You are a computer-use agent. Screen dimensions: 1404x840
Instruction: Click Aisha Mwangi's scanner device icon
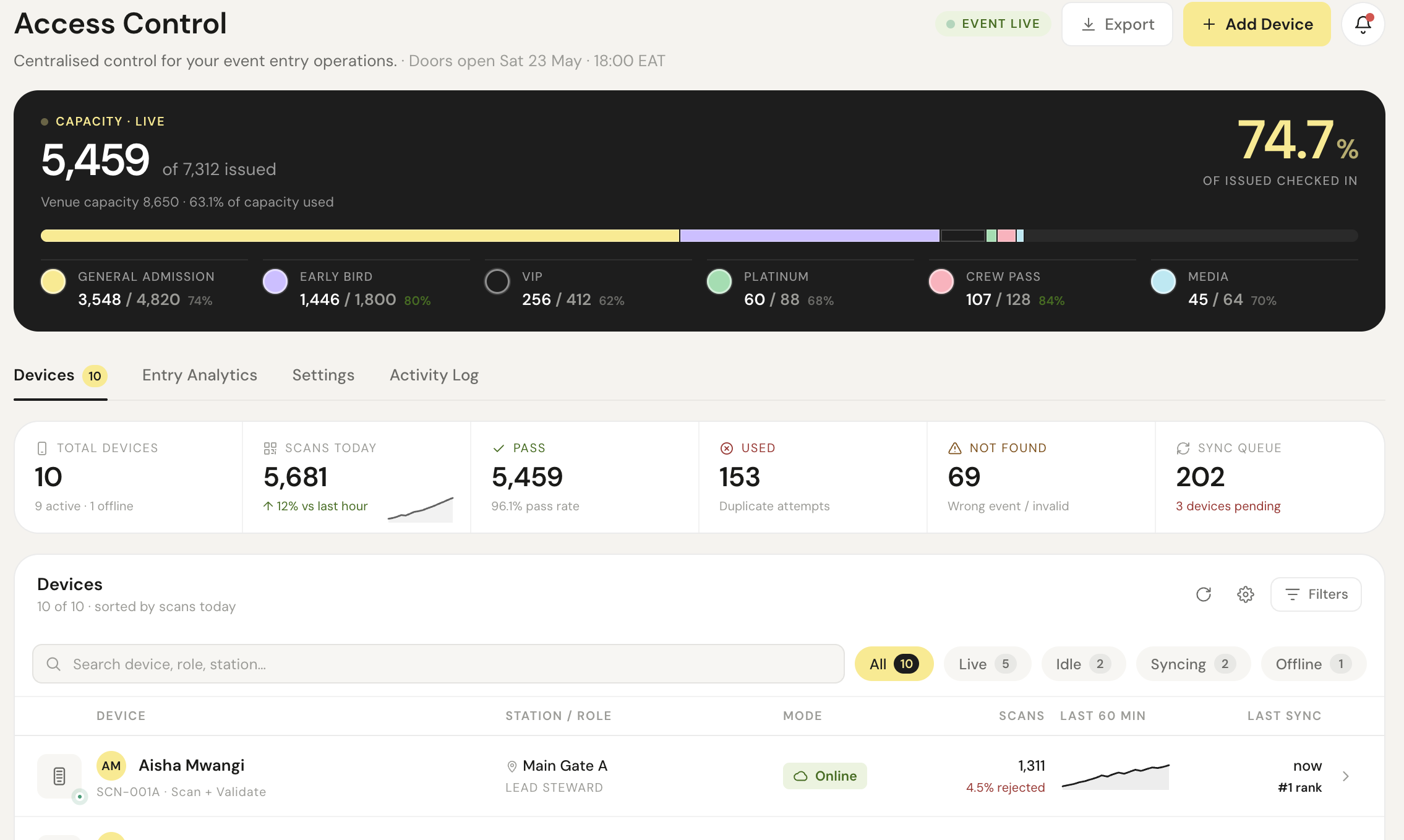(x=59, y=776)
